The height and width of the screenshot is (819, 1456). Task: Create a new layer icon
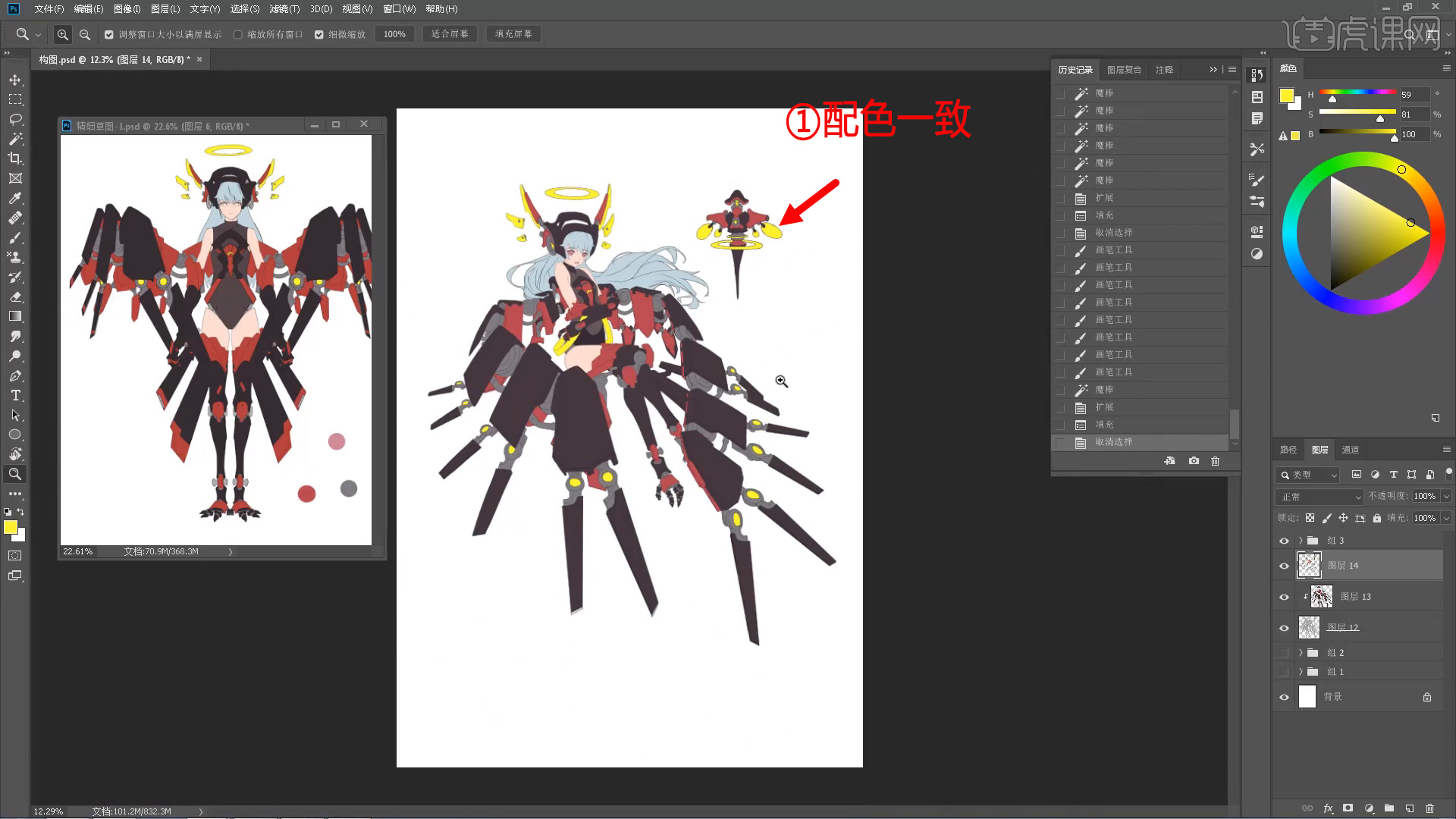pyautogui.click(x=1409, y=808)
